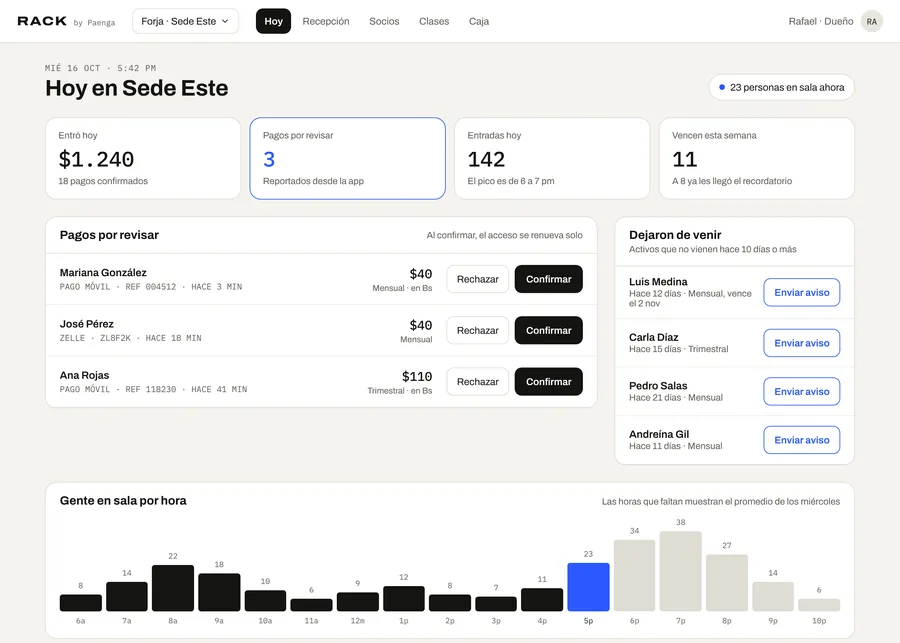Open the Forja · Sede Este location dropdown
This screenshot has height=643, width=900.
coord(185,21)
